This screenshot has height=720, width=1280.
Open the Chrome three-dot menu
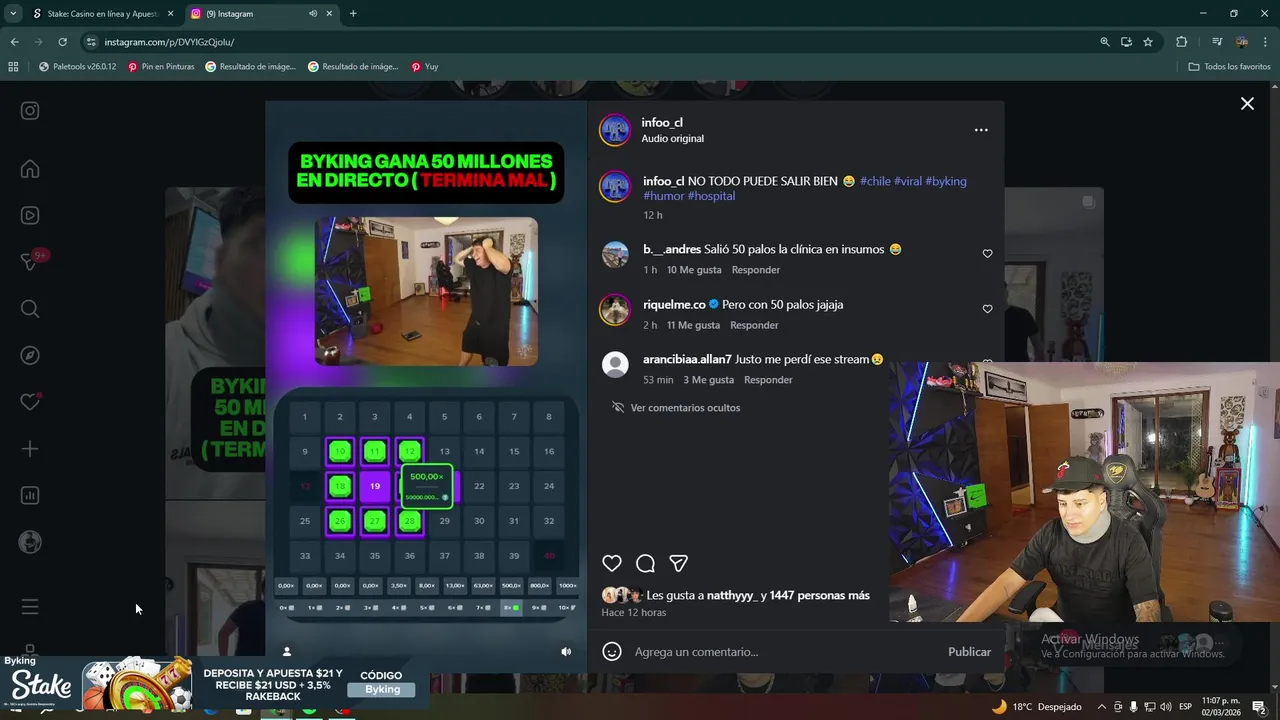coord(1265,42)
